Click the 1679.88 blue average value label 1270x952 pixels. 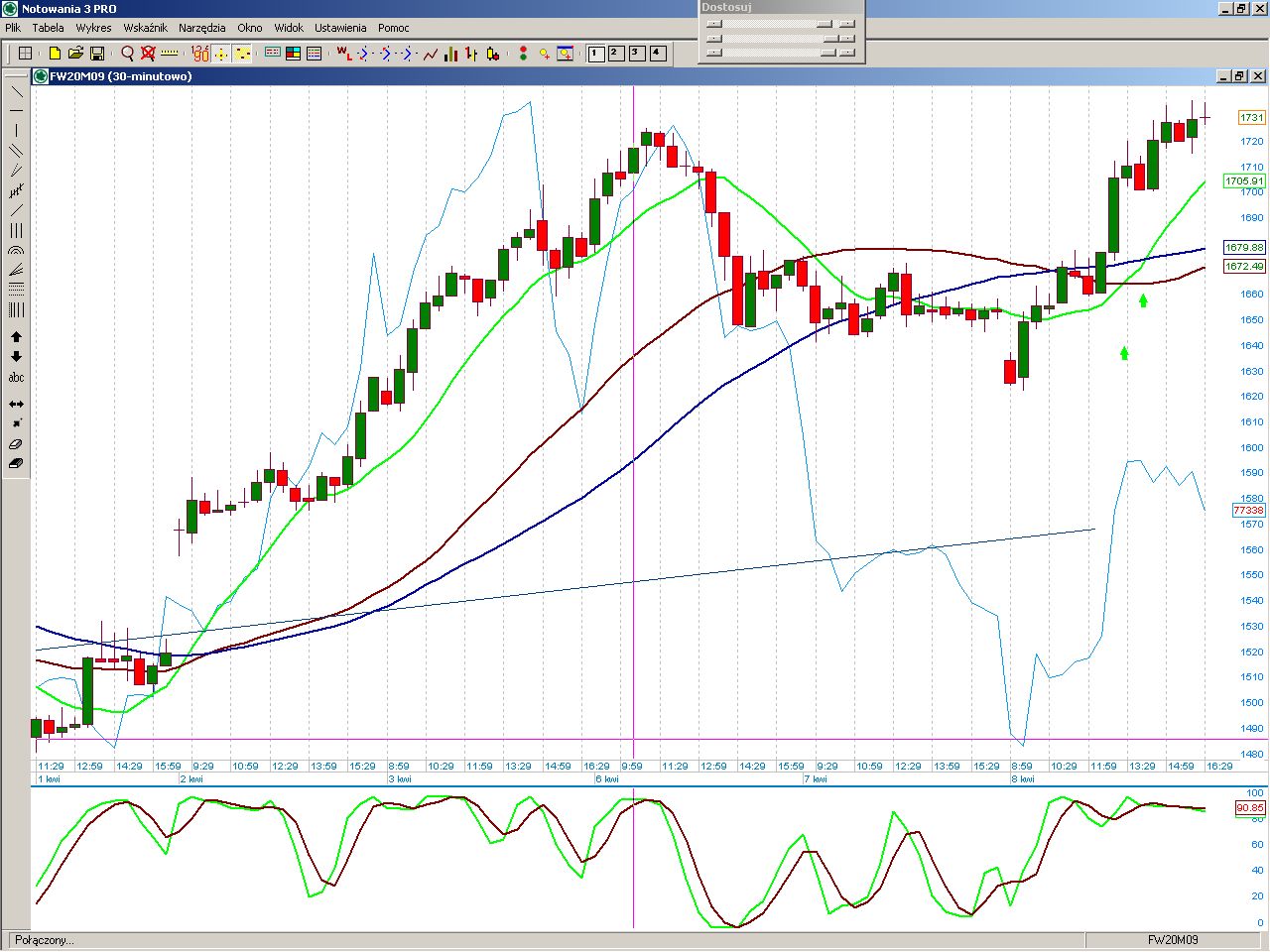1244,248
